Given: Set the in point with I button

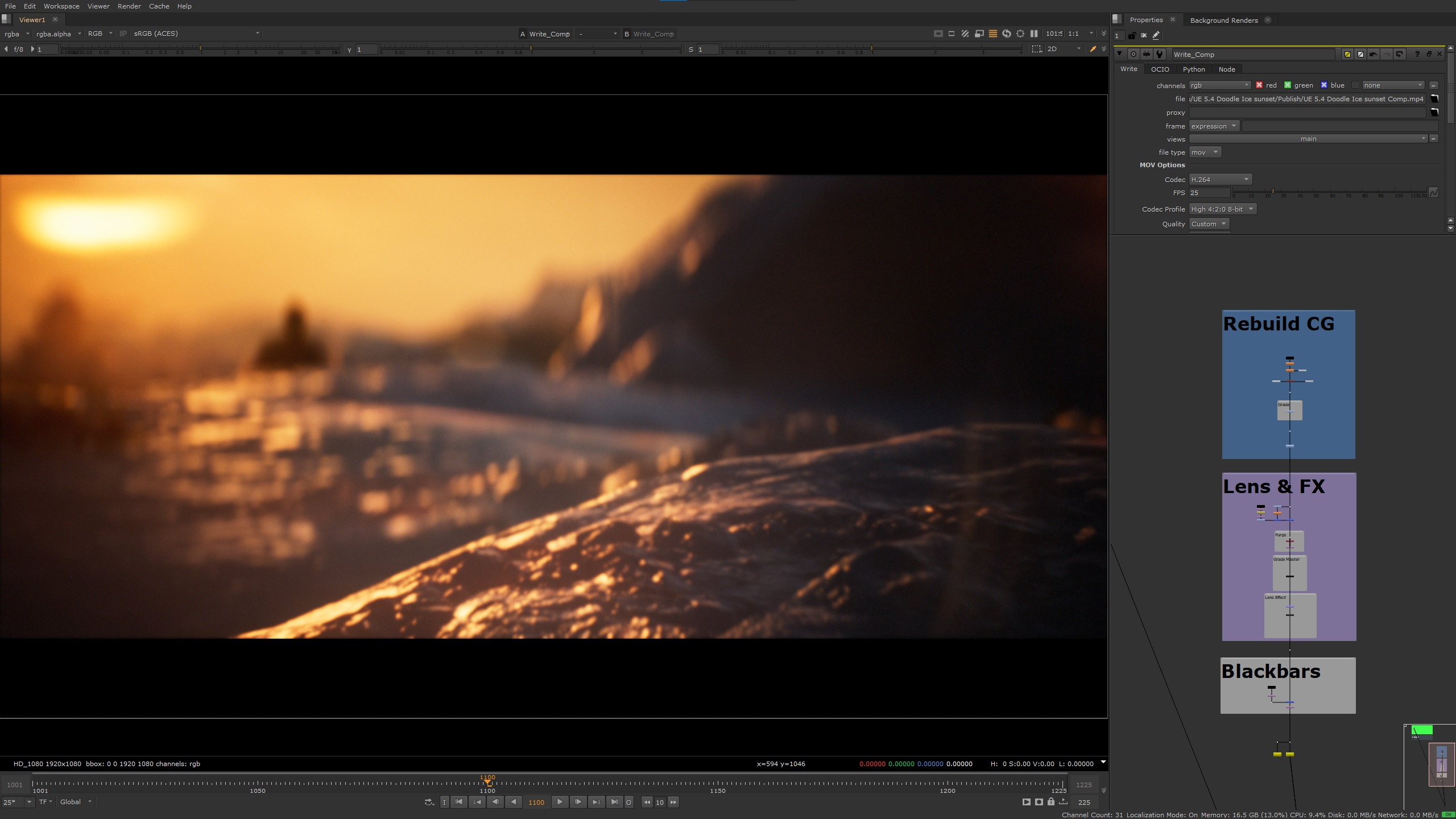Looking at the screenshot, I should (x=444, y=802).
